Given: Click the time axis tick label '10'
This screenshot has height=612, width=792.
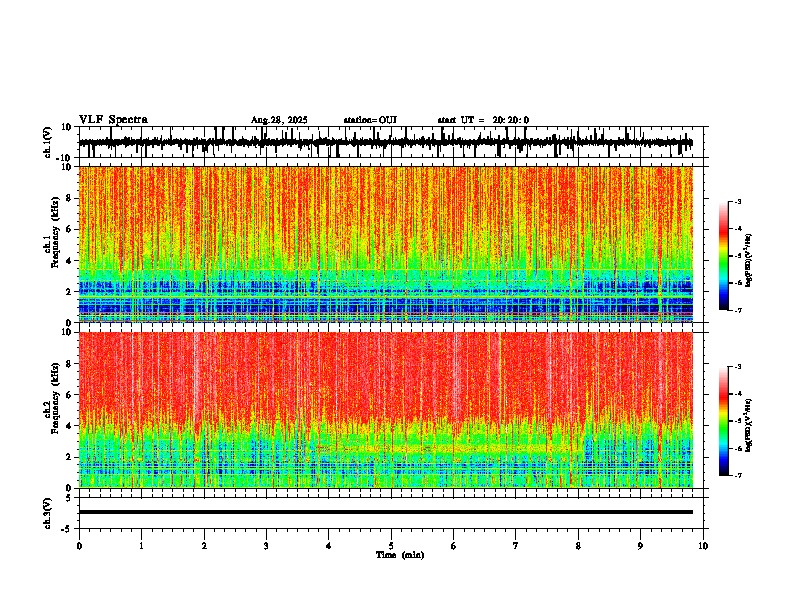Looking at the screenshot, I should click(x=703, y=546).
